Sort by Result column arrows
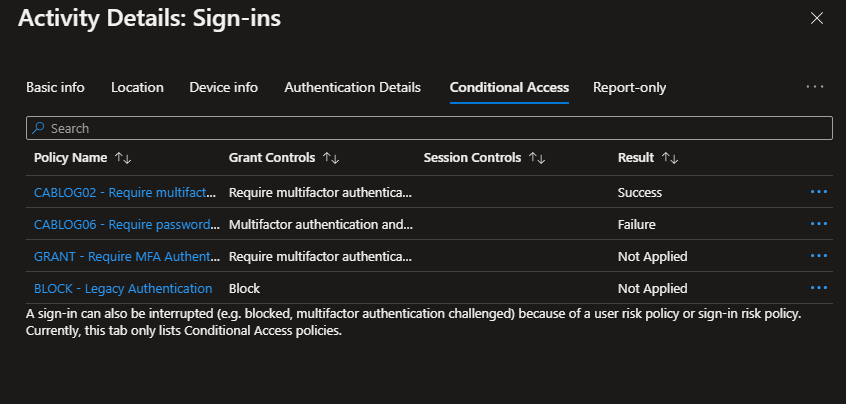This screenshot has width=846, height=404. pyautogui.click(x=670, y=158)
